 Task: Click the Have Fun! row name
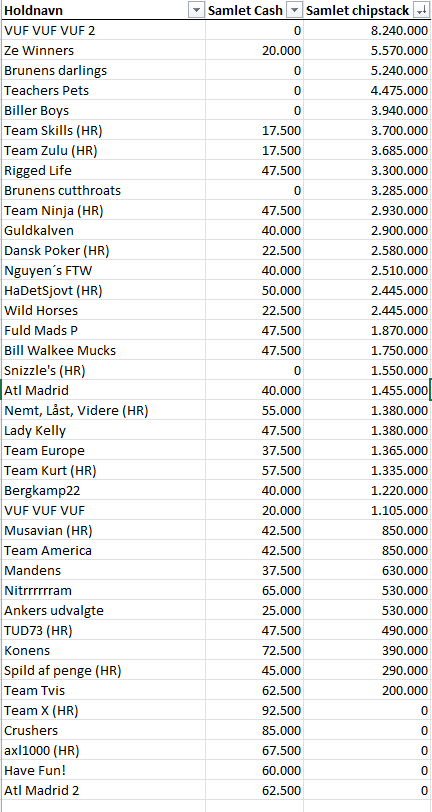103,770
